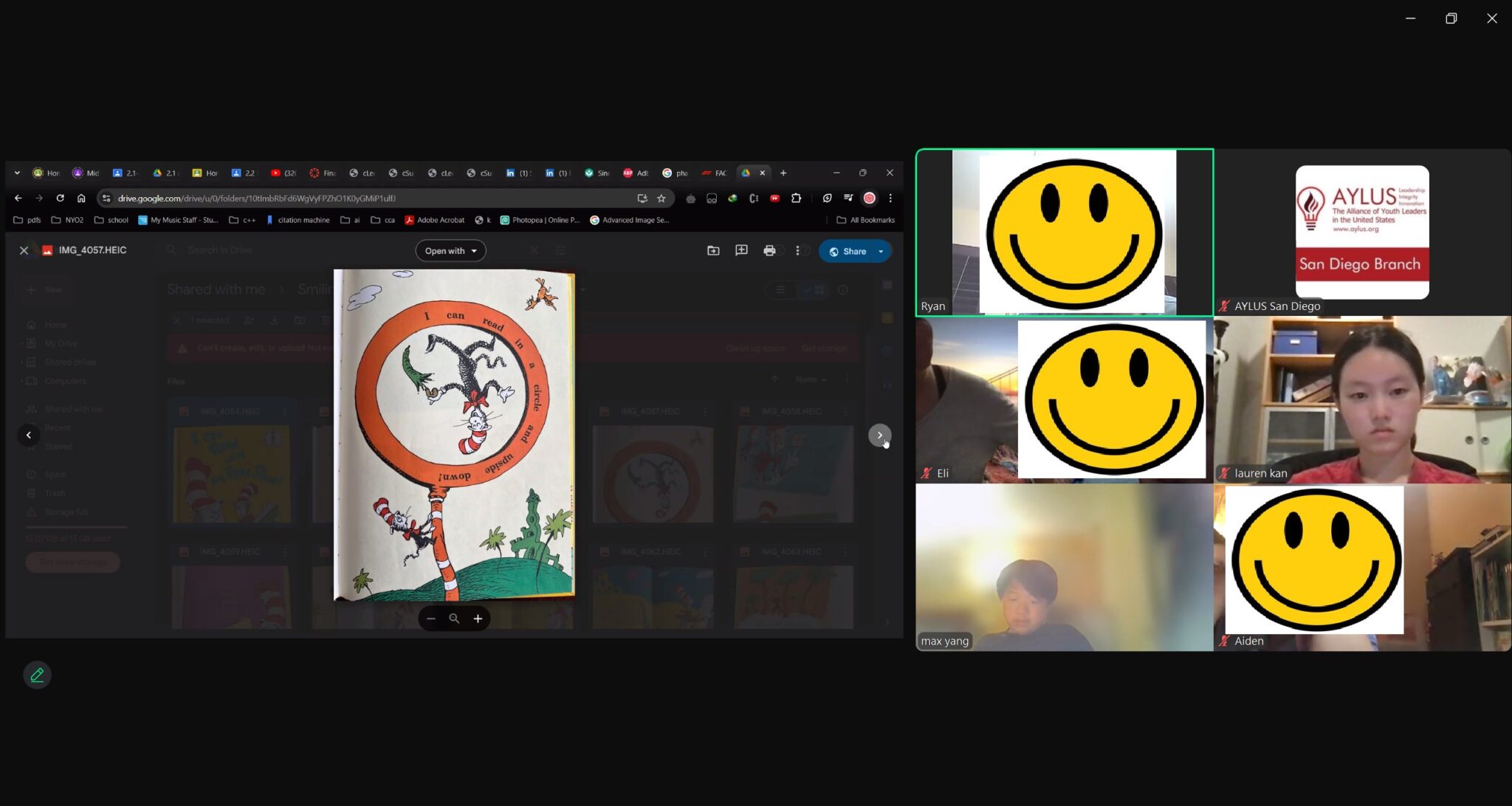
Task: Select the AYLUS San Diego participant tile
Action: pyautogui.click(x=1362, y=232)
